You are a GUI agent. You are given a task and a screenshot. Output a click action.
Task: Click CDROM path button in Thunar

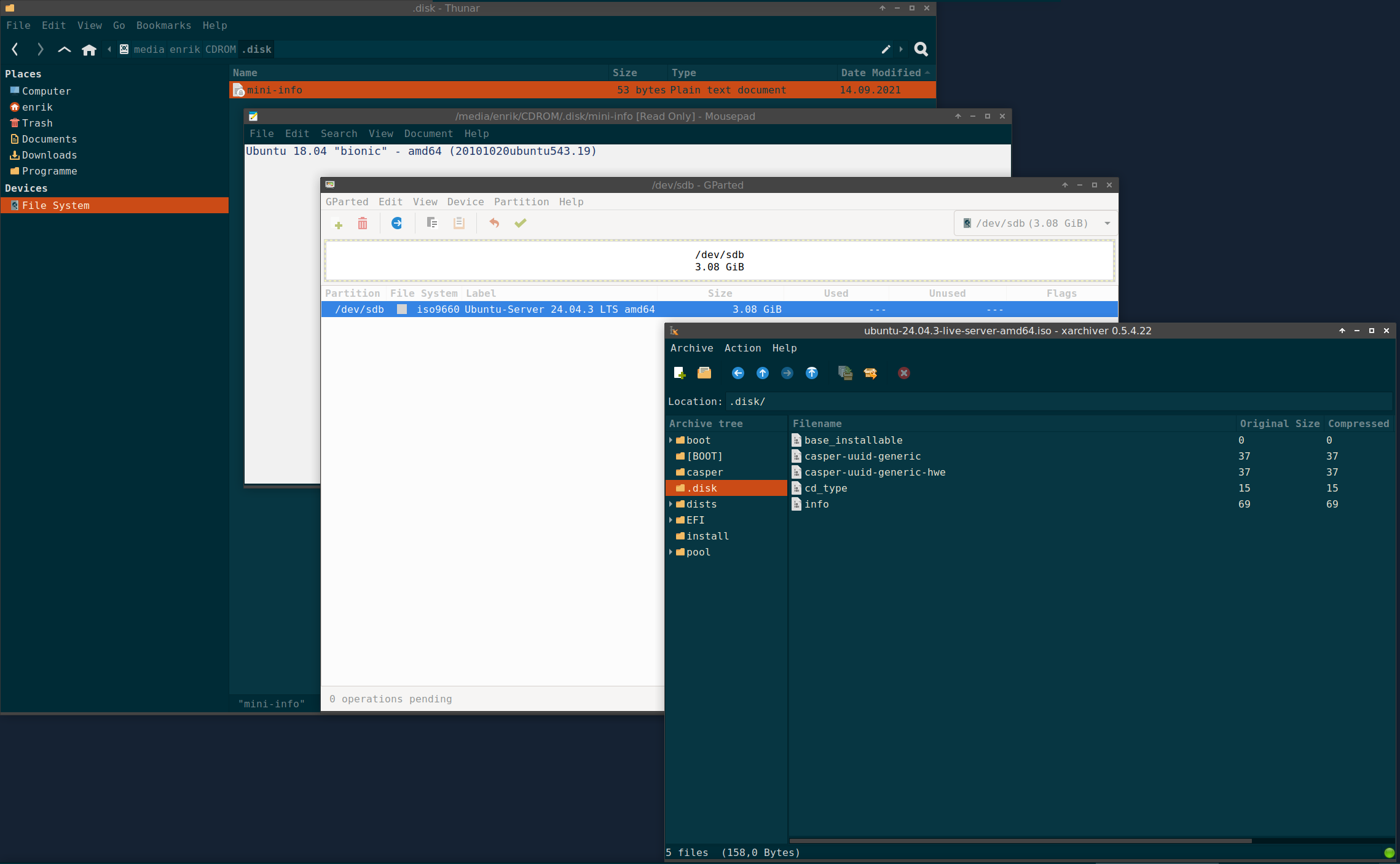[x=220, y=49]
